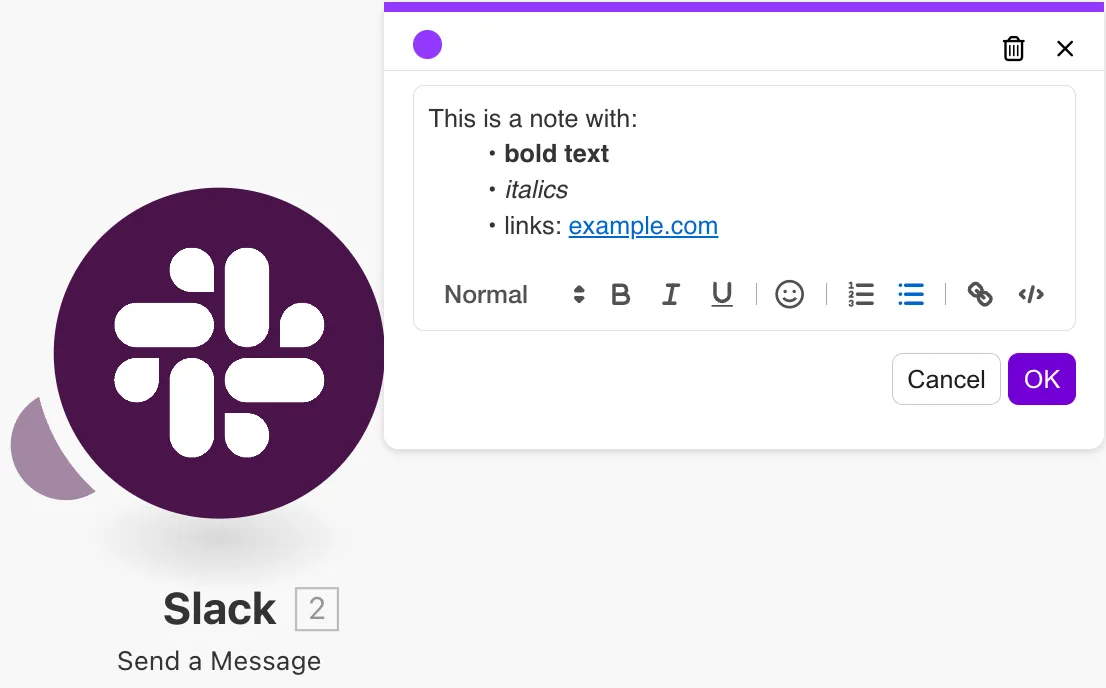Insert a link using chain icon
The height and width of the screenshot is (688, 1106).
click(x=980, y=295)
